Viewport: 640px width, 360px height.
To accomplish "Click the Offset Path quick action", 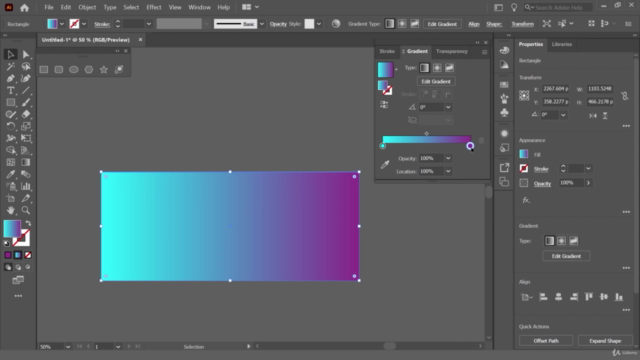I will click(x=546, y=340).
